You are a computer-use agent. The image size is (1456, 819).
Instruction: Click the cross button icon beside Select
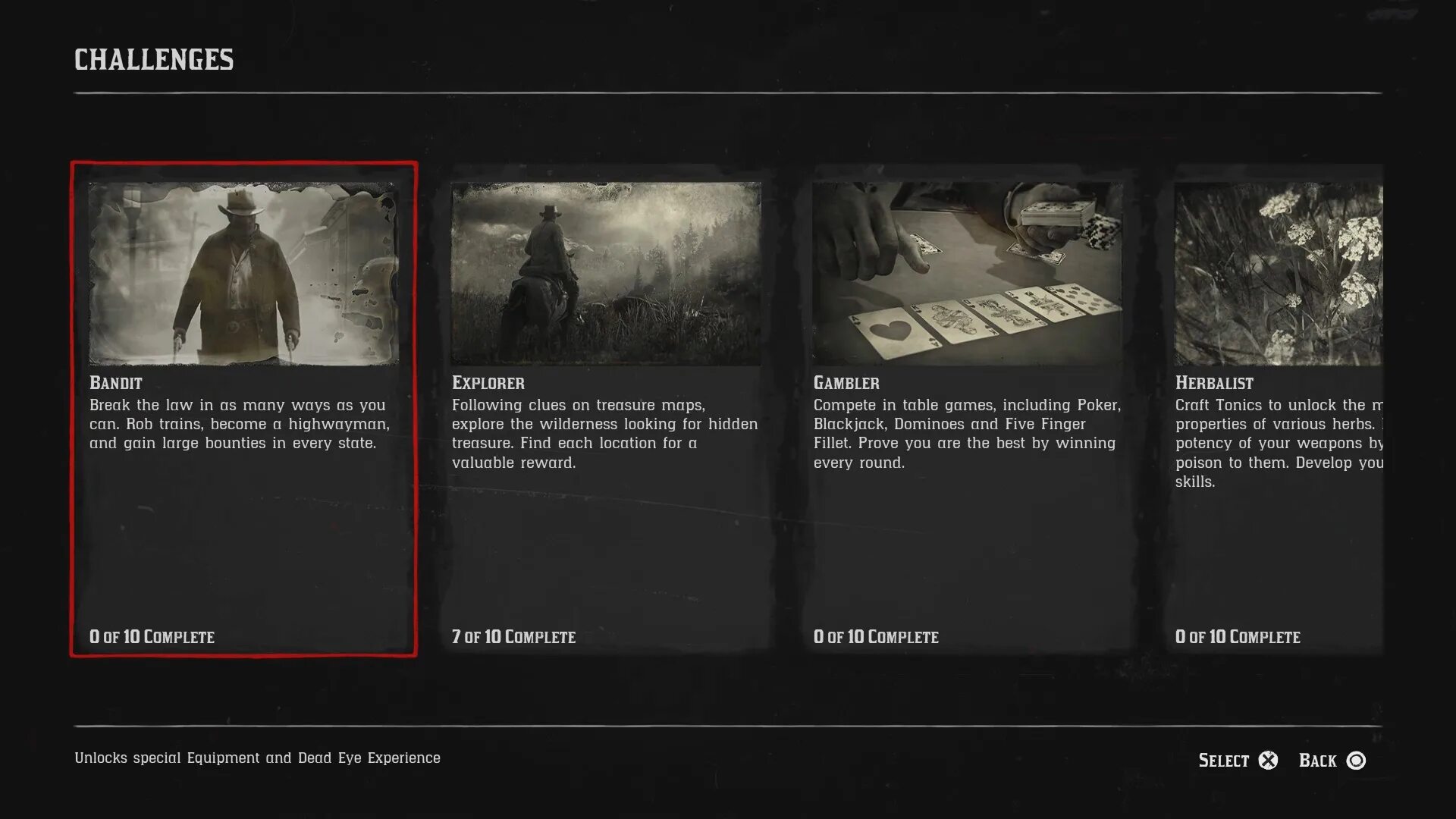1268,760
